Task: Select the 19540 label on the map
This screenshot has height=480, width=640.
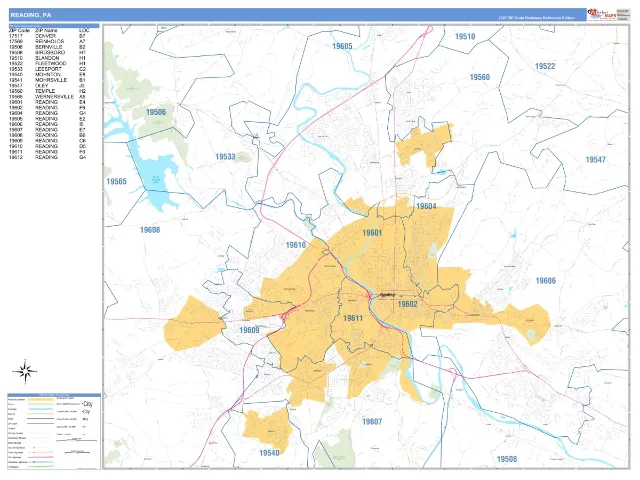Action: pos(269,453)
